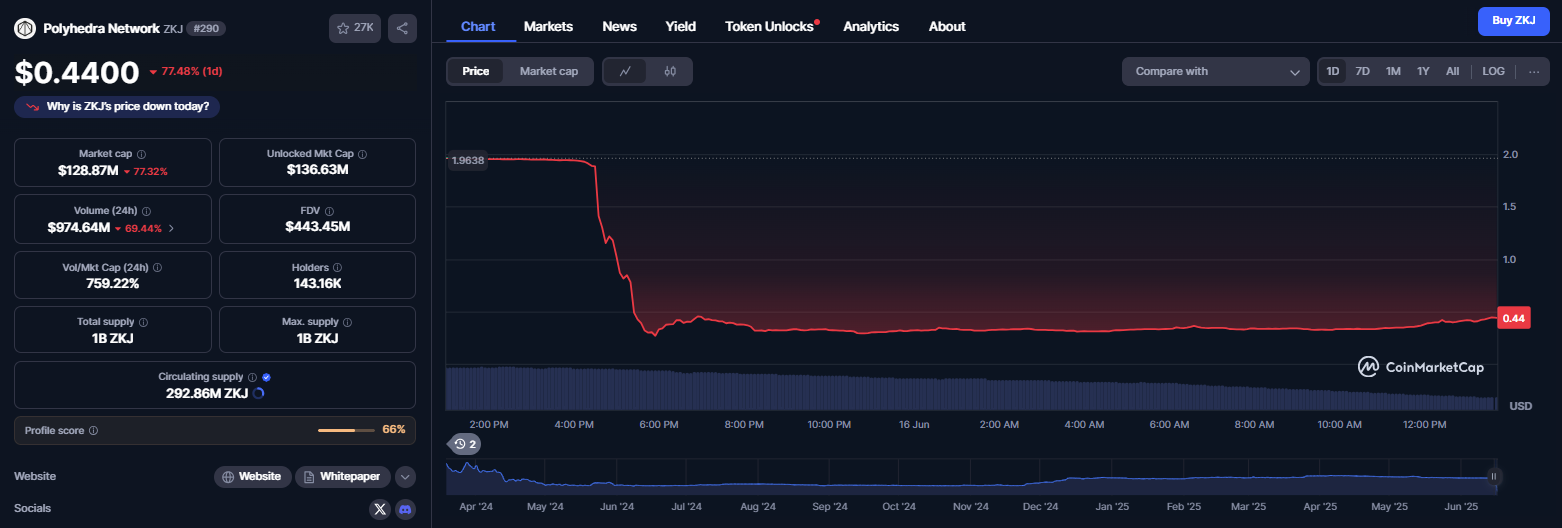Viewport: 1562px width, 528px height.
Task: Open the Chart tab
Action: coord(478,26)
